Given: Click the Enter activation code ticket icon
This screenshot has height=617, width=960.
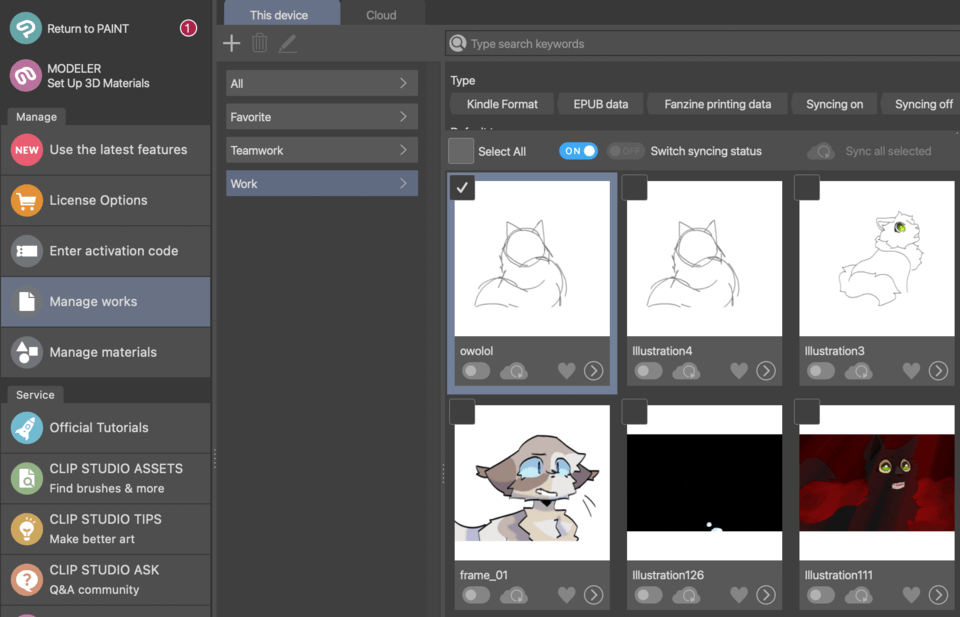Looking at the screenshot, I should tap(26, 251).
